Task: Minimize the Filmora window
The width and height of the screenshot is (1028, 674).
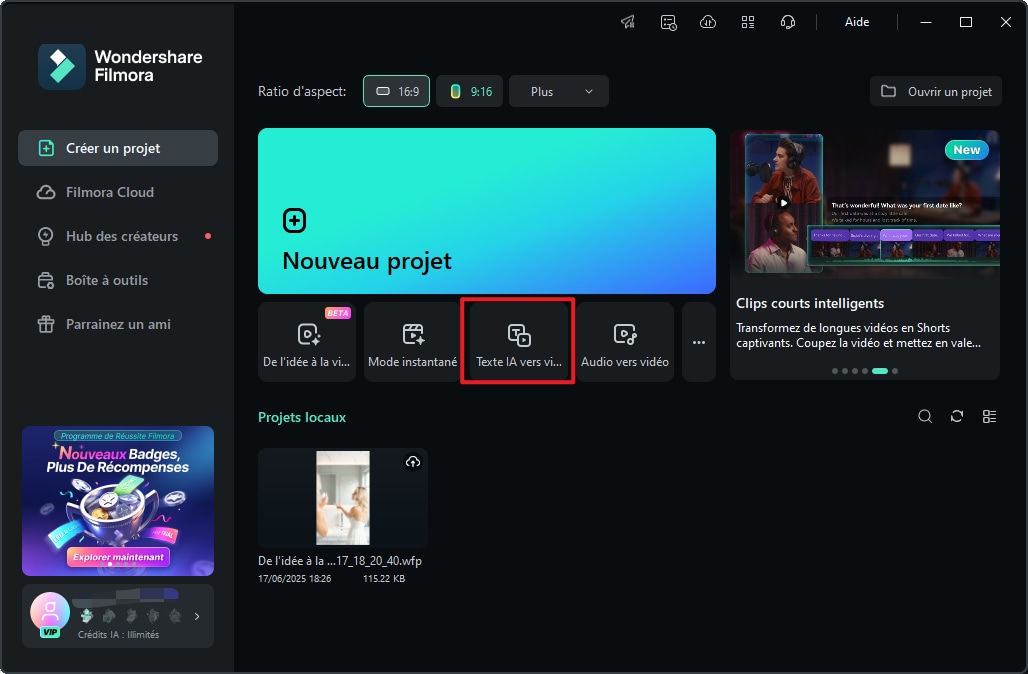Action: pos(926,22)
